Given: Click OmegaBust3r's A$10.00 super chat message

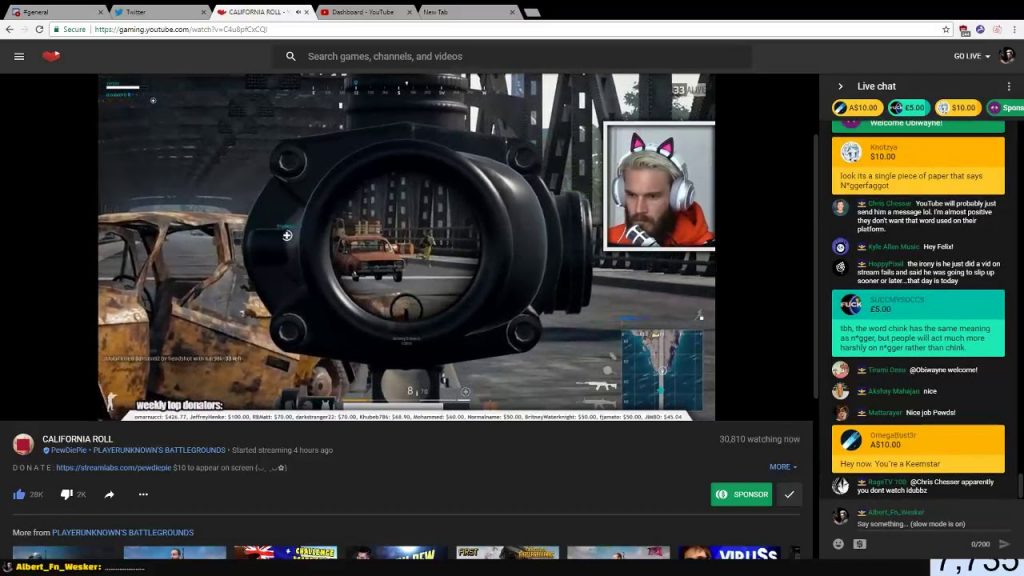Looking at the screenshot, I should pyautogui.click(x=918, y=449).
